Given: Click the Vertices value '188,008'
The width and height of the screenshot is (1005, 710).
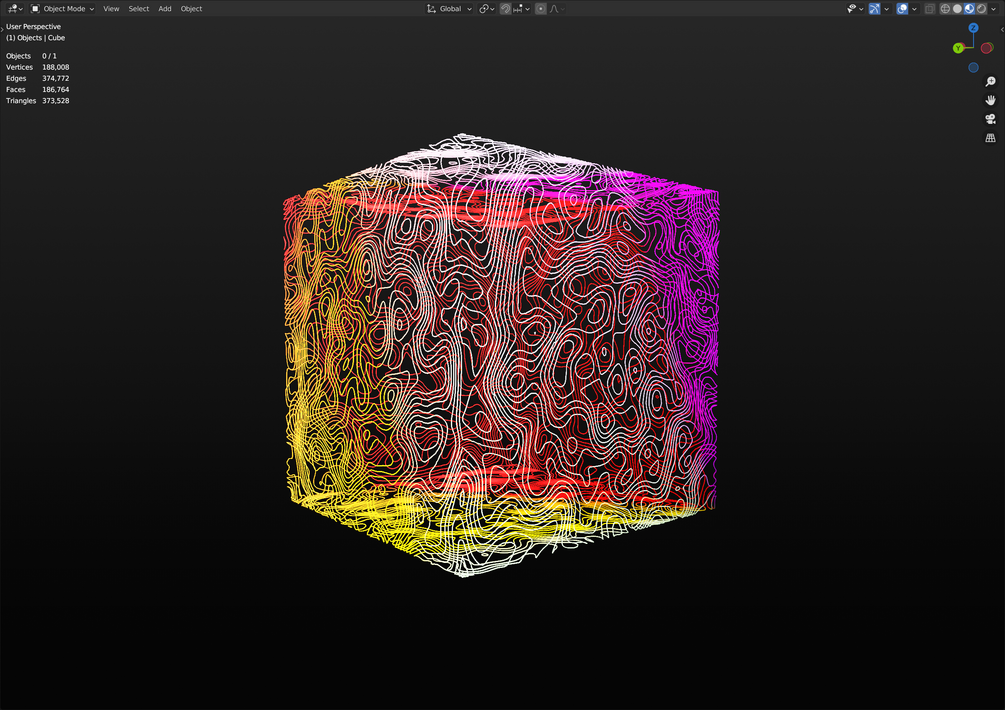Looking at the screenshot, I should click(x=56, y=67).
